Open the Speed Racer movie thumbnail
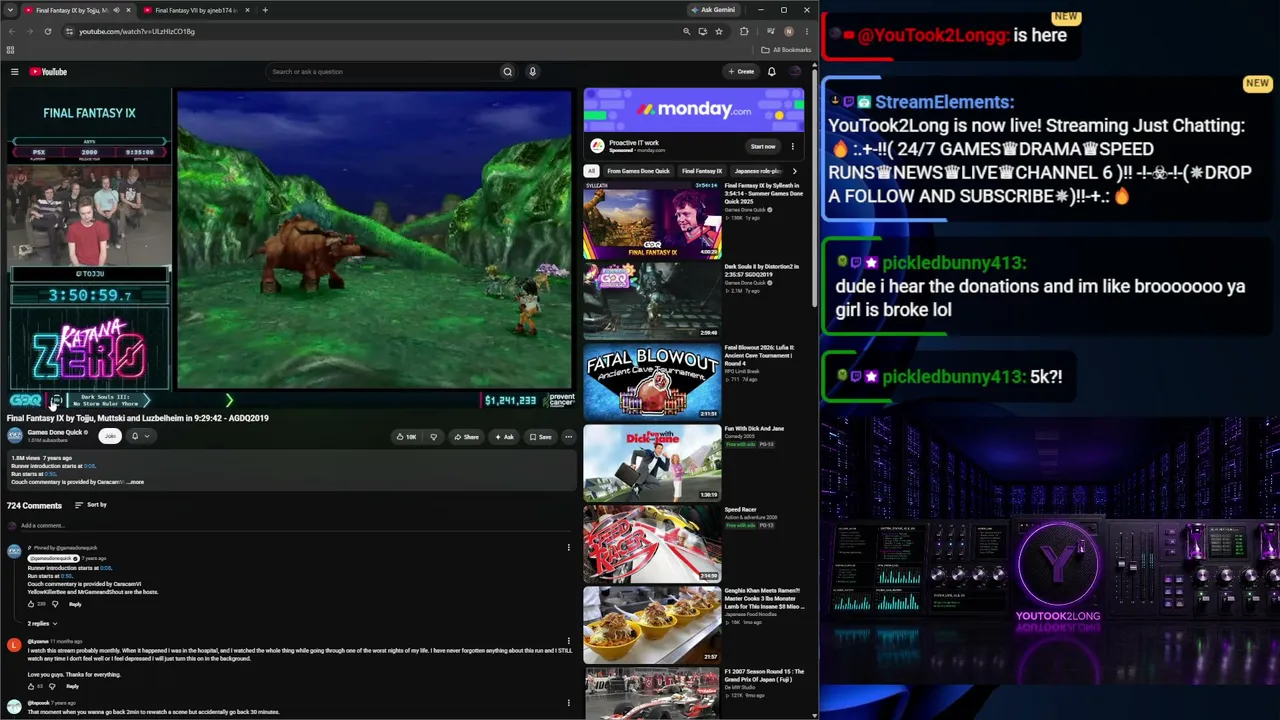Viewport: 1280px width, 720px height. pyautogui.click(x=652, y=544)
